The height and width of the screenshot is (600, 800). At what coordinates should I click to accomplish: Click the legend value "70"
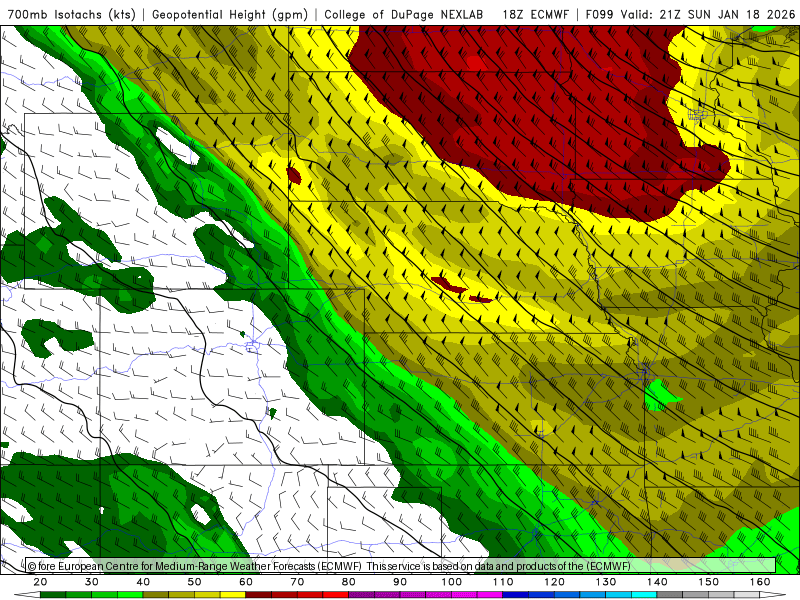tap(297, 582)
